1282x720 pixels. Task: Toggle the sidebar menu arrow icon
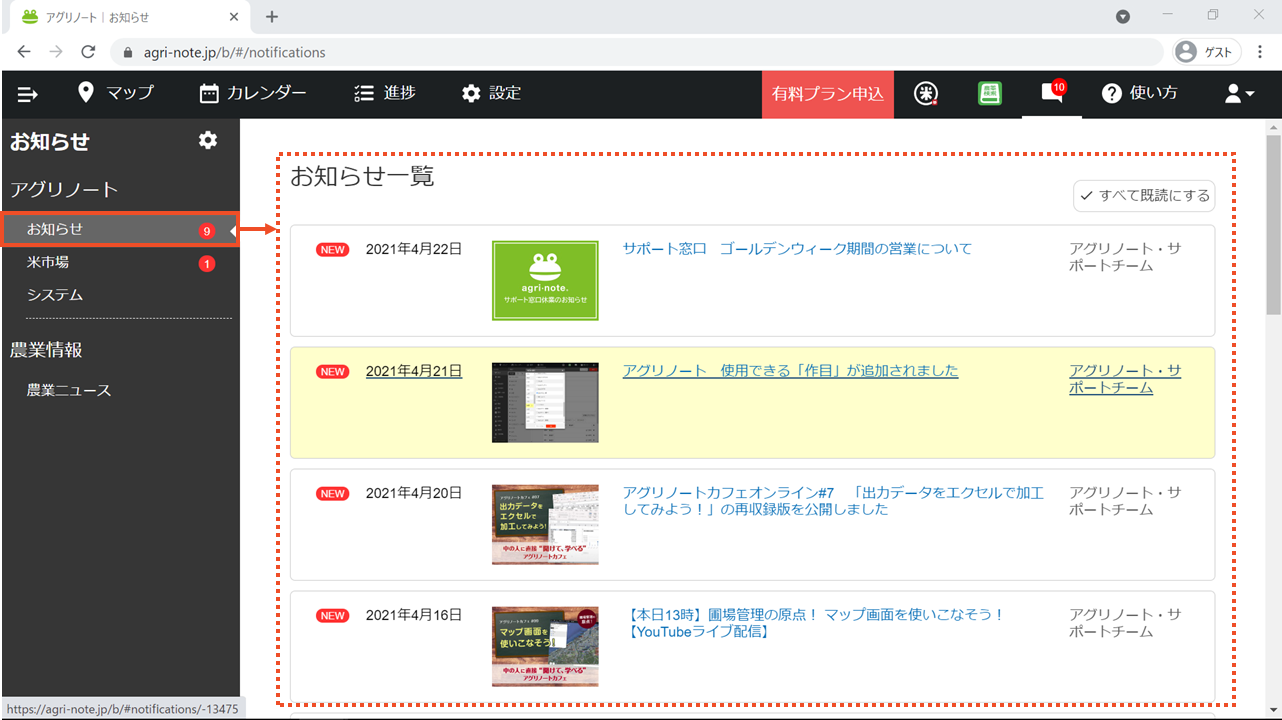pyautogui.click(x=27, y=94)
